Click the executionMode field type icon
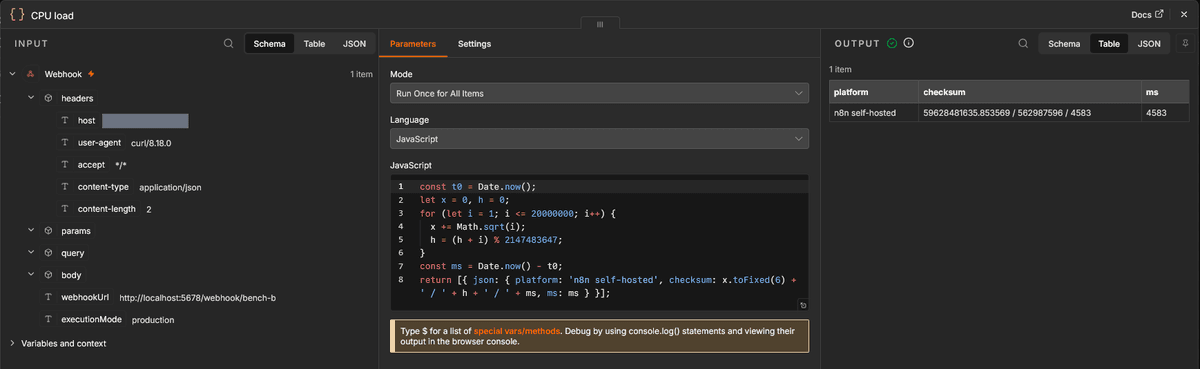 [49, 320]
